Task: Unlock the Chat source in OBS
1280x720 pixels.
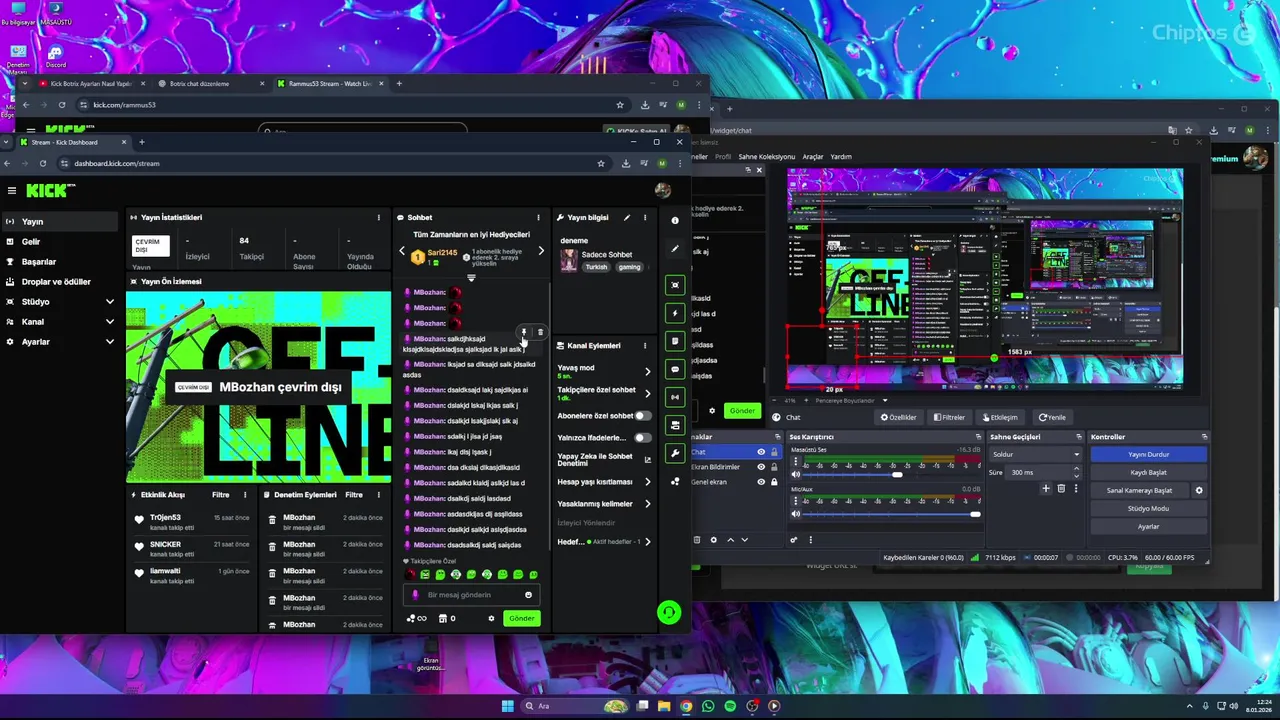Action: (x=774, y=452)
